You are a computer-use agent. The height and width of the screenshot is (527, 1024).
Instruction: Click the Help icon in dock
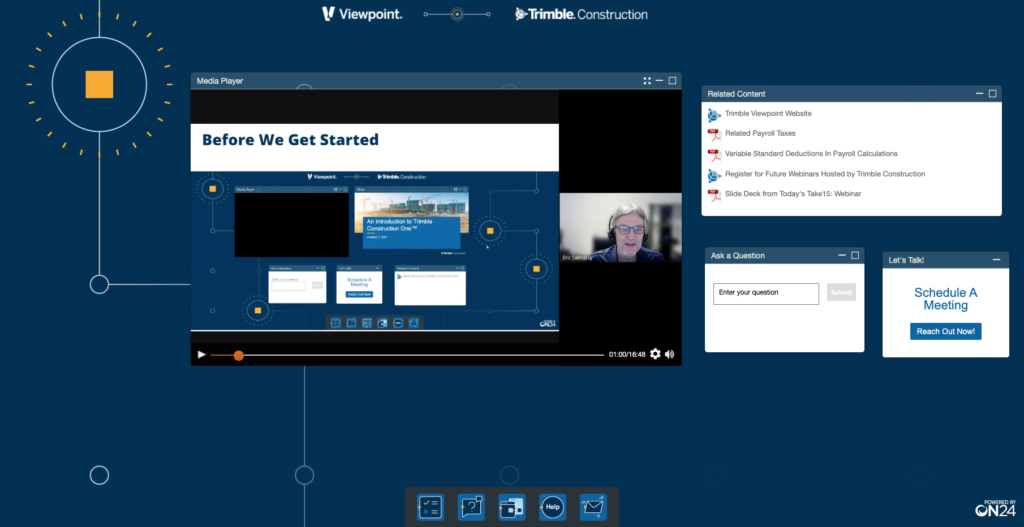tap(552, 507)
